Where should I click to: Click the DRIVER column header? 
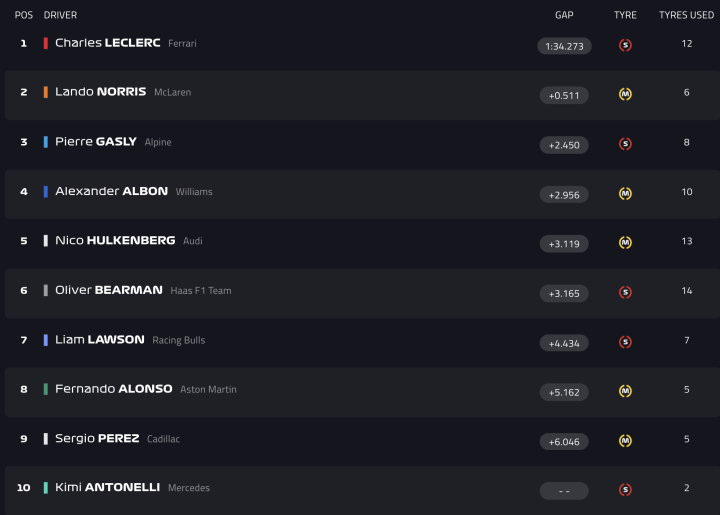click(60, 15)
